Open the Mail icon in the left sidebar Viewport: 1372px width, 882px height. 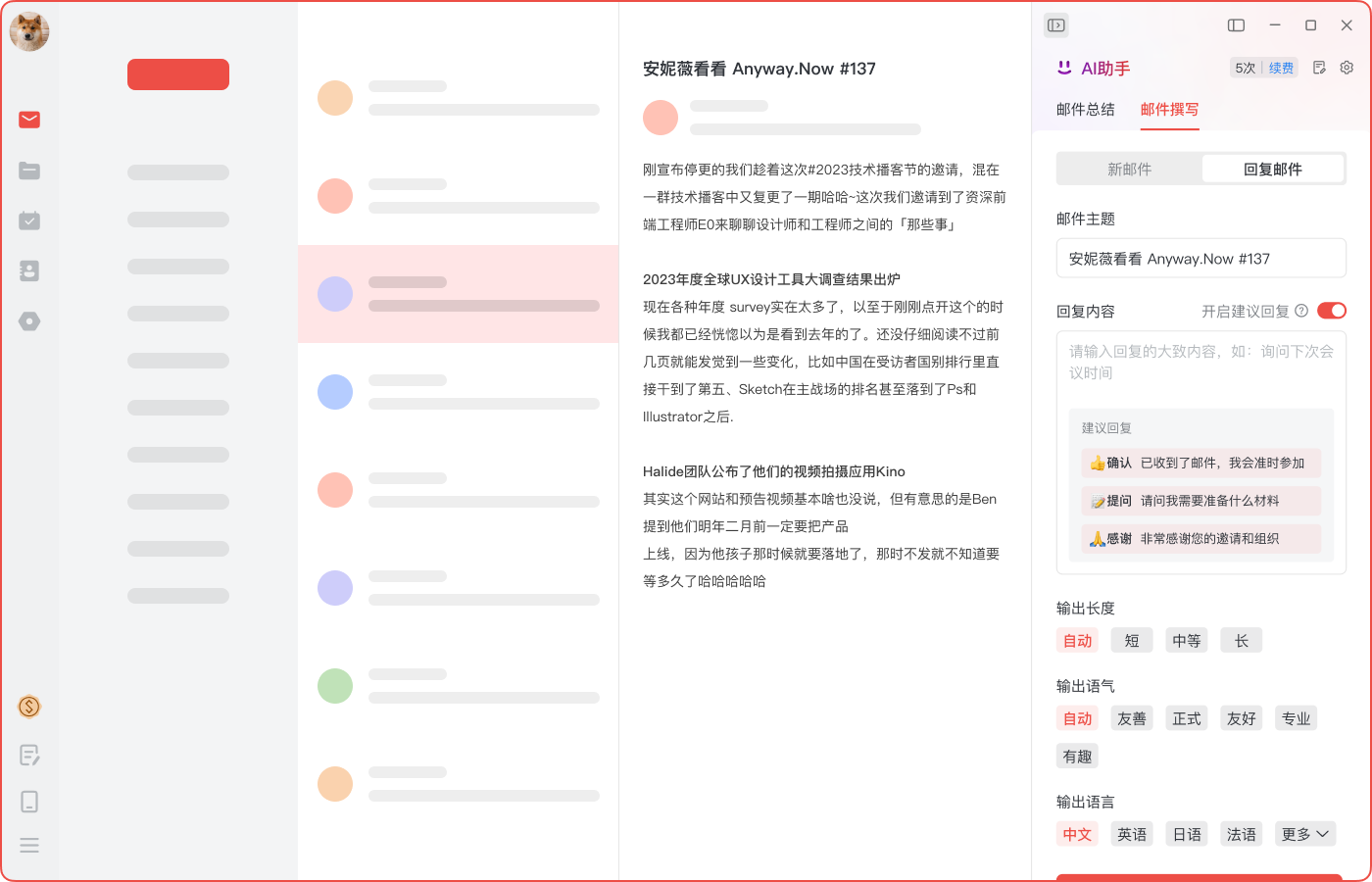pos(28,120)
